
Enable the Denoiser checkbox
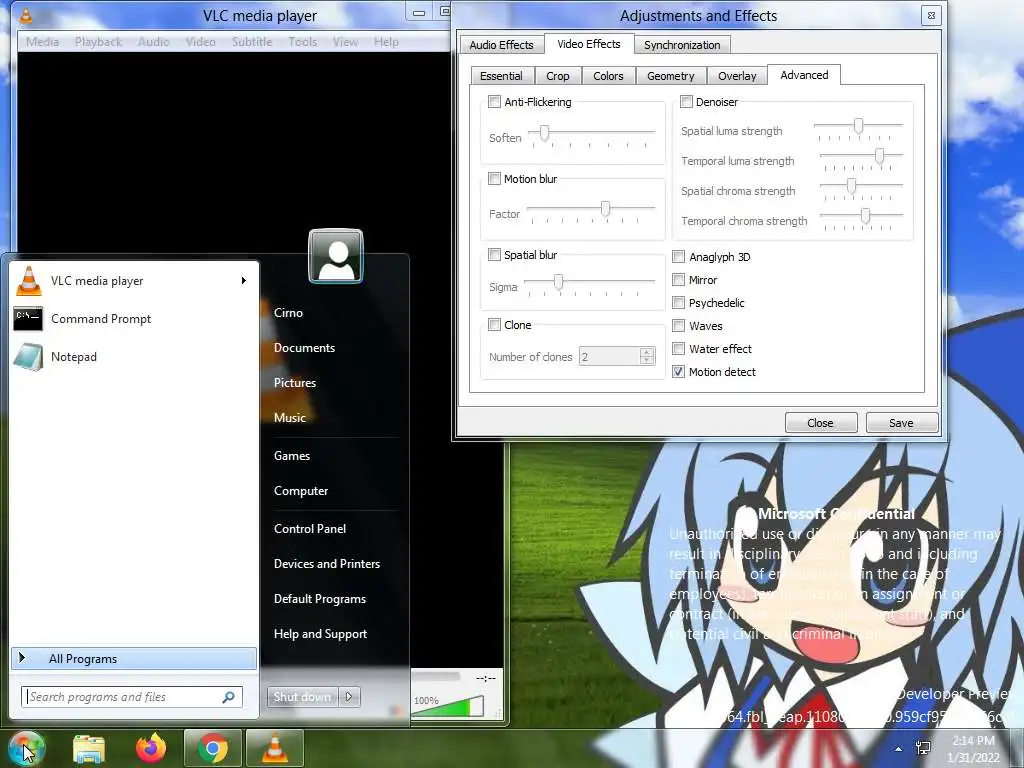(x=686, y=102)
